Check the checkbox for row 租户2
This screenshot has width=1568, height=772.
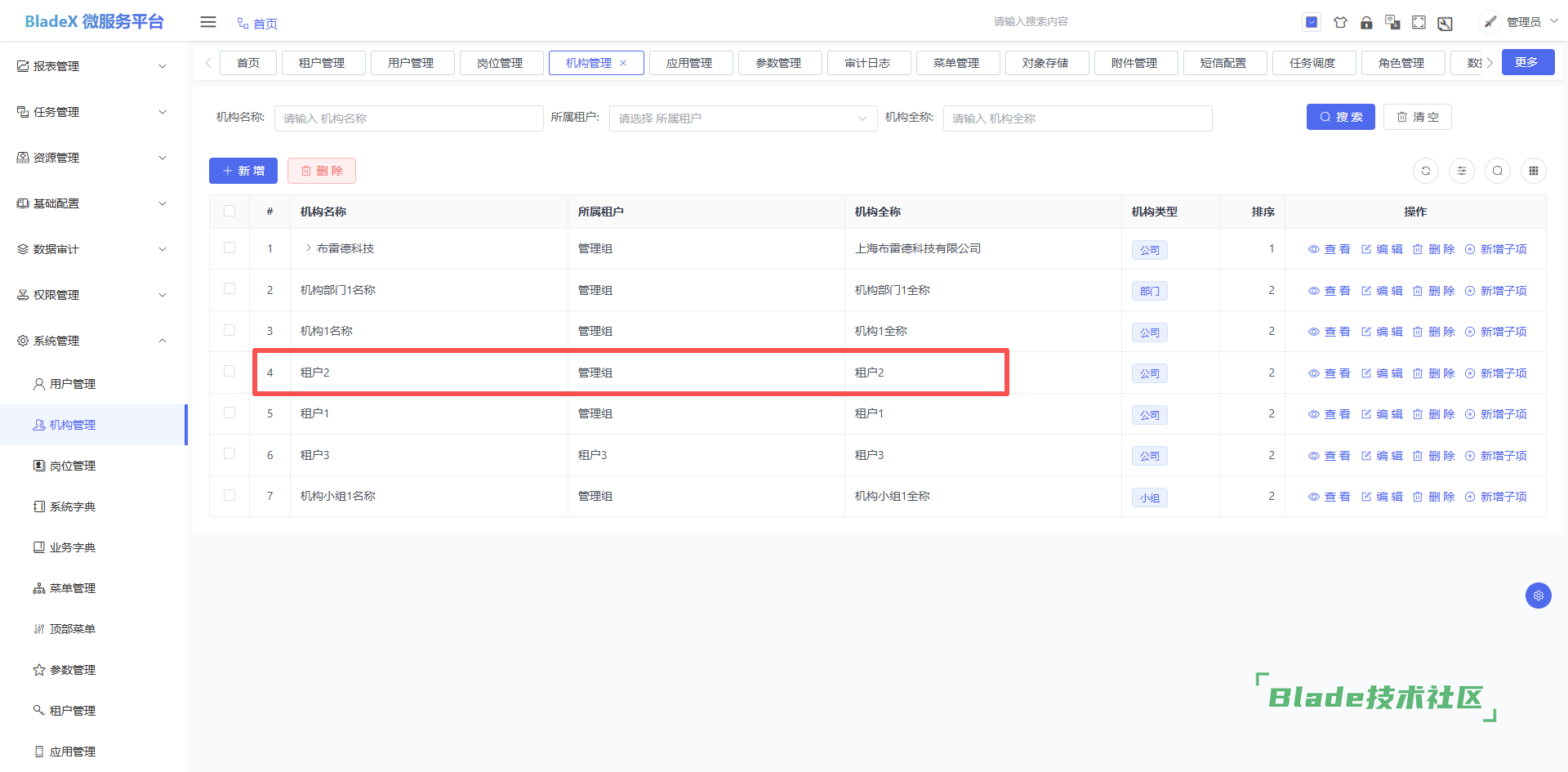229,371
